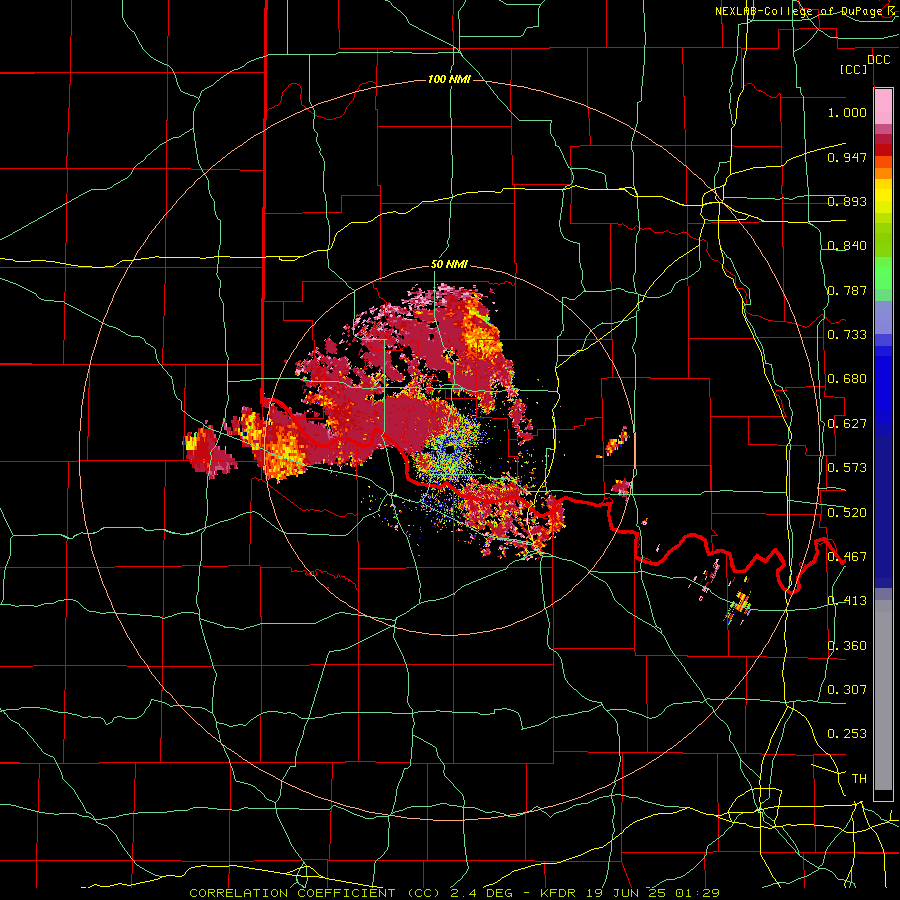Click the "50 NMI" range ring label
The width and height of the screenshot is (900, 900).
449,265
